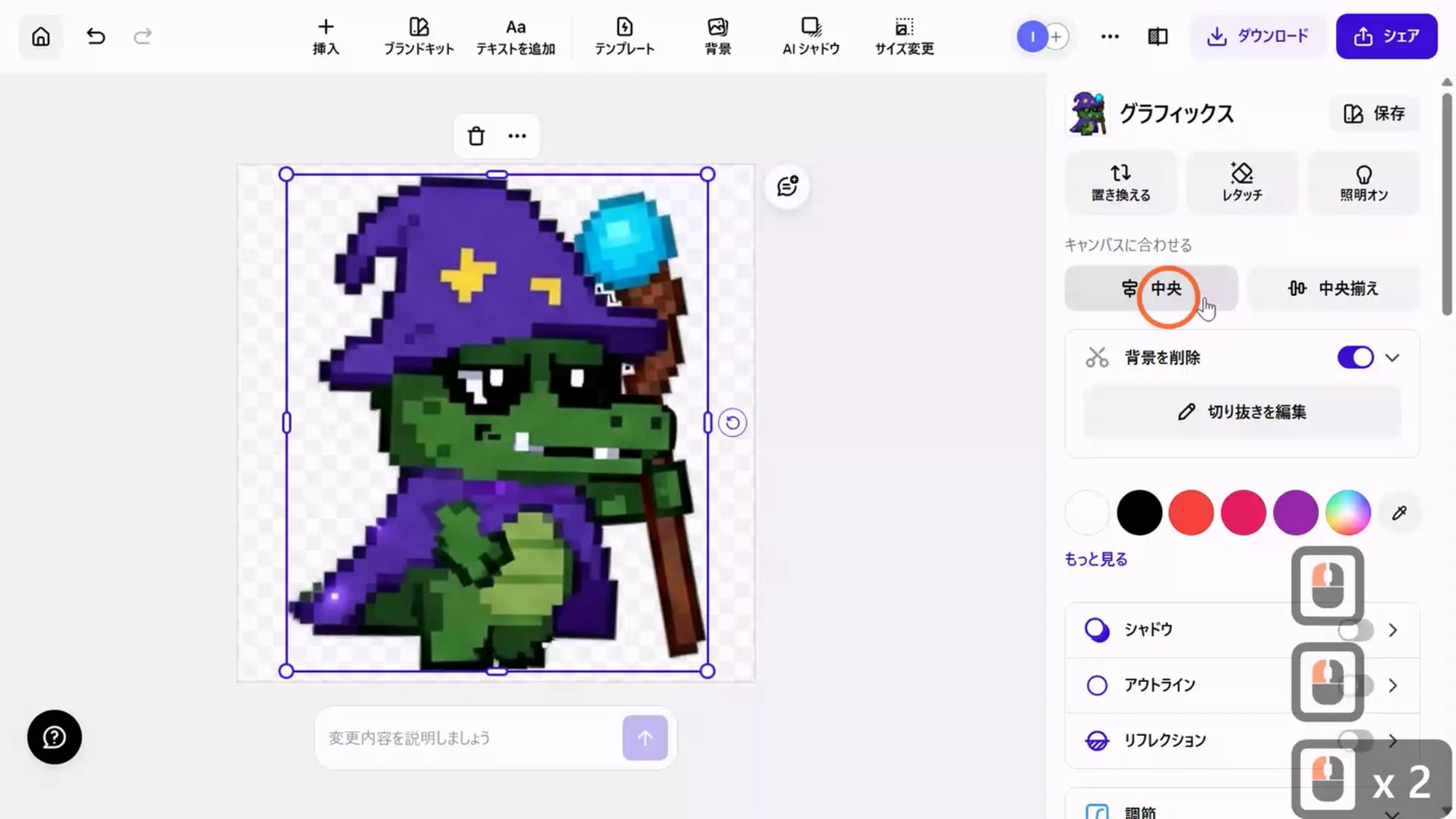Click the ダウンロード button
This screenshot has width=1456, height=819.
pyautogui.click(x=1258, y=36)
